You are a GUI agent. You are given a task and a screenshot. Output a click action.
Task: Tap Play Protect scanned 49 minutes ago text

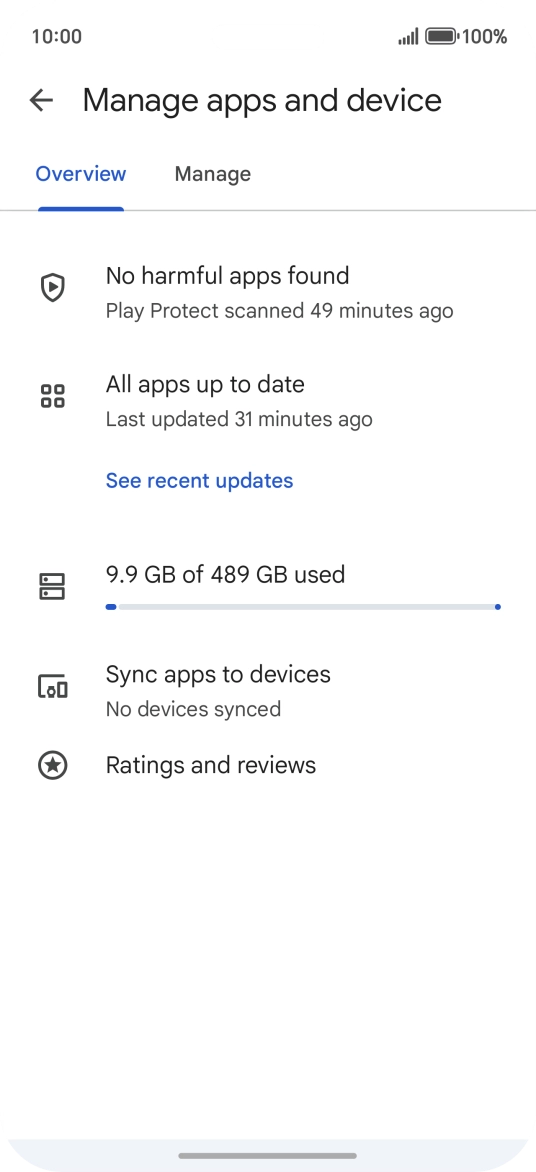(x=279, y=311)
